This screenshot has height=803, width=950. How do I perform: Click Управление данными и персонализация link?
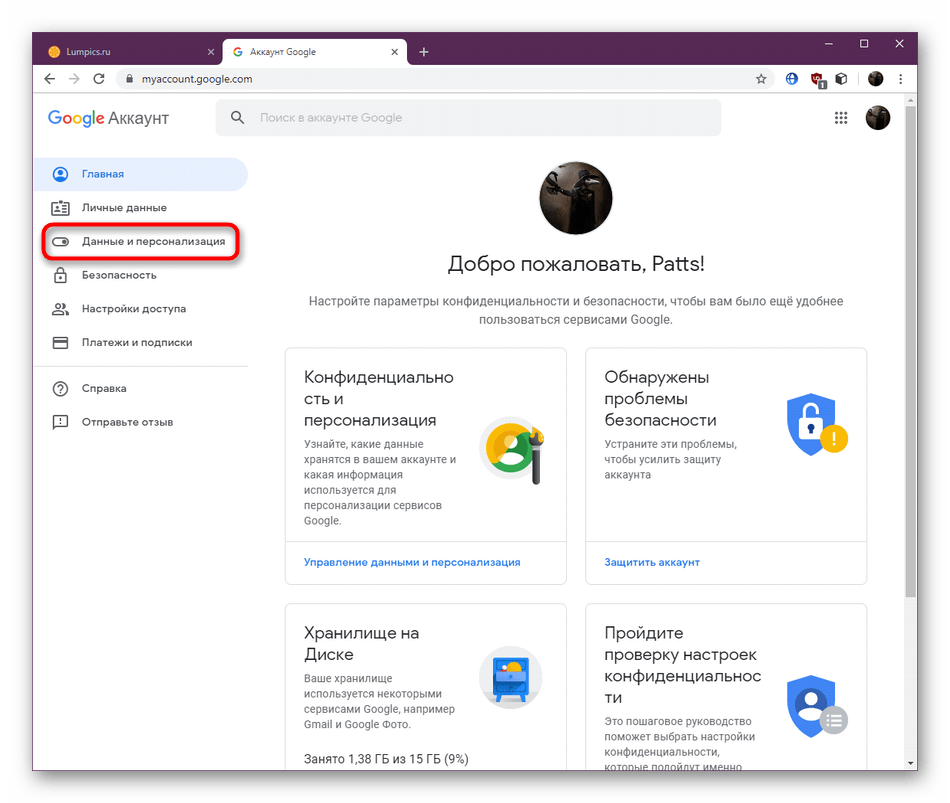pos(412,562)
